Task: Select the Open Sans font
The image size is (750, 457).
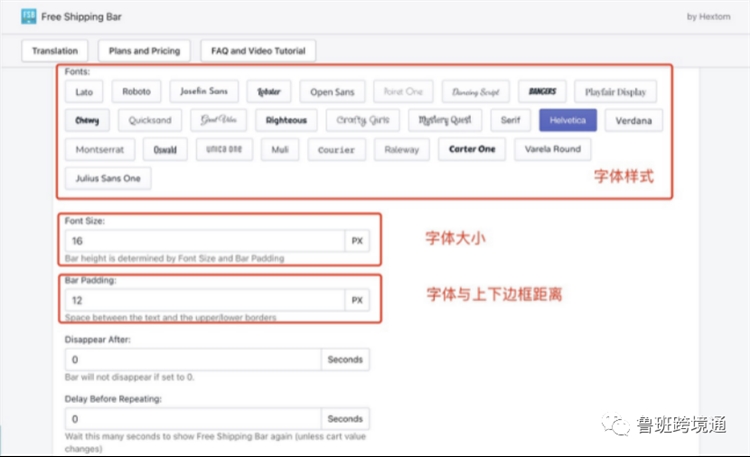Action: (332, 92)
